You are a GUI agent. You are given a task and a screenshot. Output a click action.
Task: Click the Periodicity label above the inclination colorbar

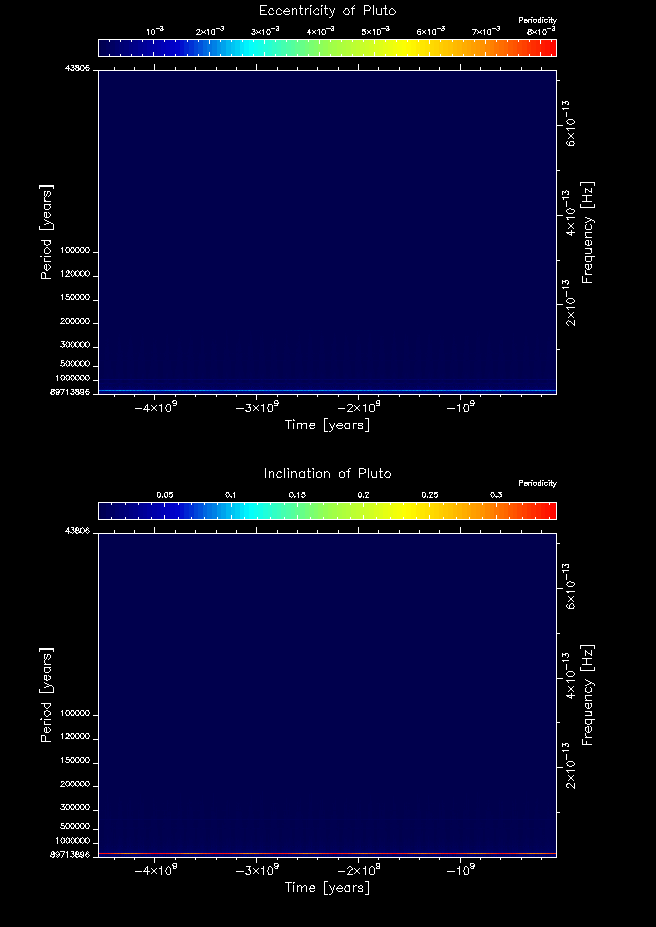[x=537, y=483]
